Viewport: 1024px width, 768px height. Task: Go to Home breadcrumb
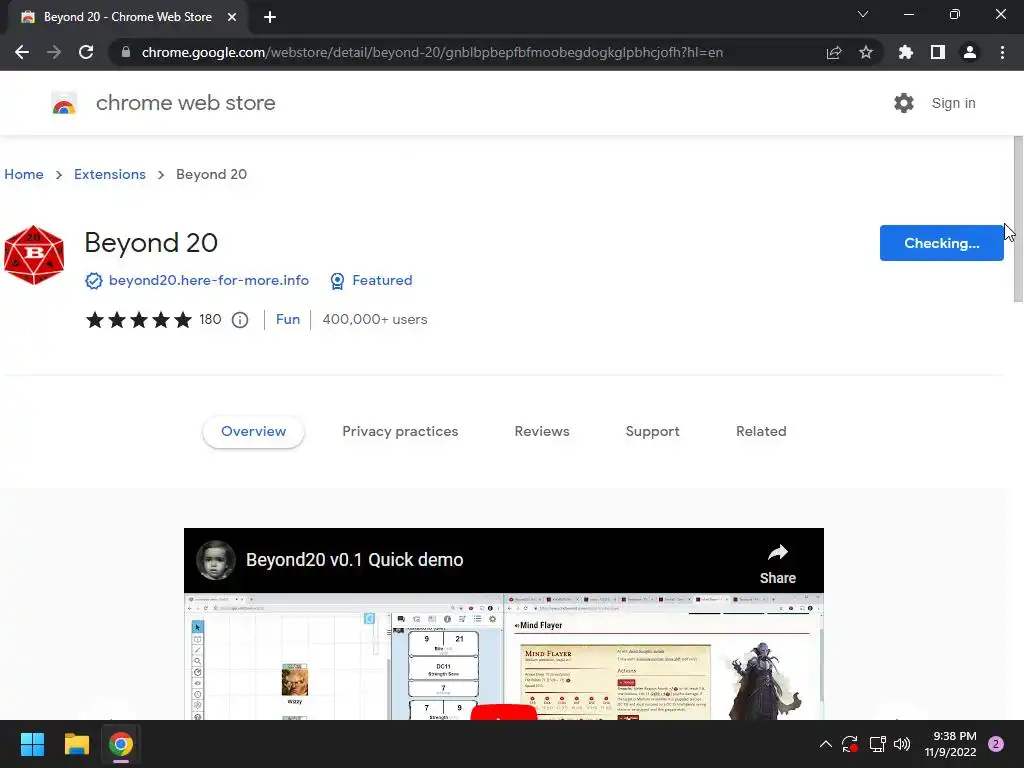[24, 174]
